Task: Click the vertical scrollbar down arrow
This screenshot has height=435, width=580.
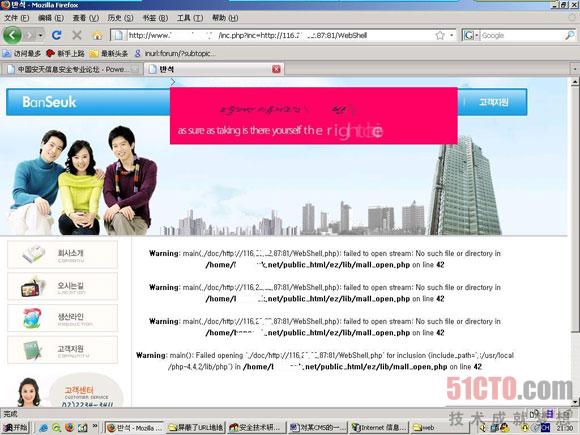Action: click(574, 402)
